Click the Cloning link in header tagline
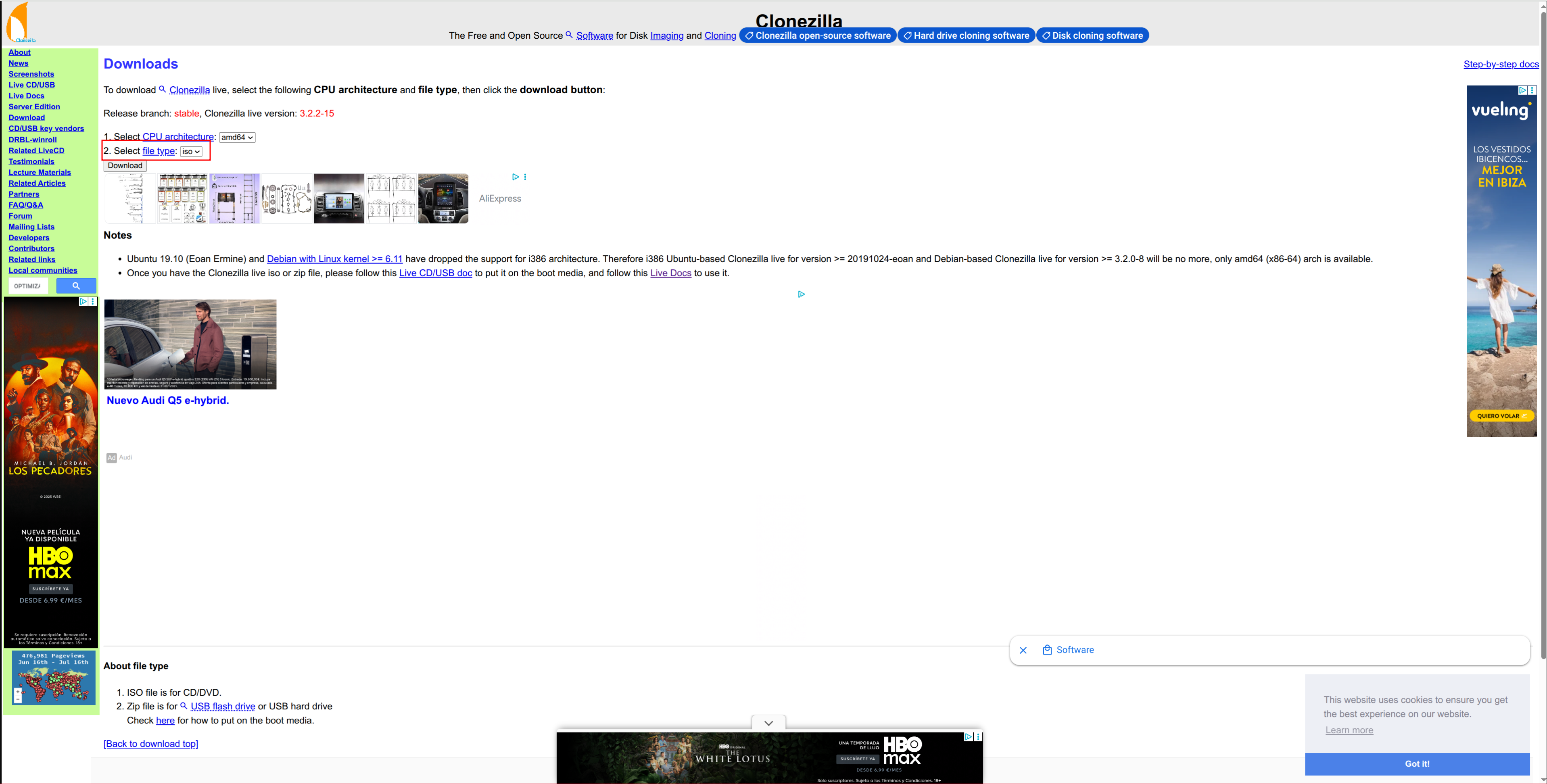The image size is (1547, 784). click(x=720, y=36)
